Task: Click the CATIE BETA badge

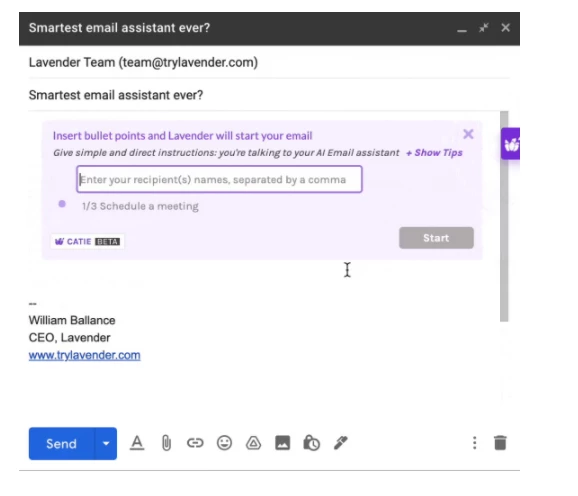Action: tap(87, 241)
